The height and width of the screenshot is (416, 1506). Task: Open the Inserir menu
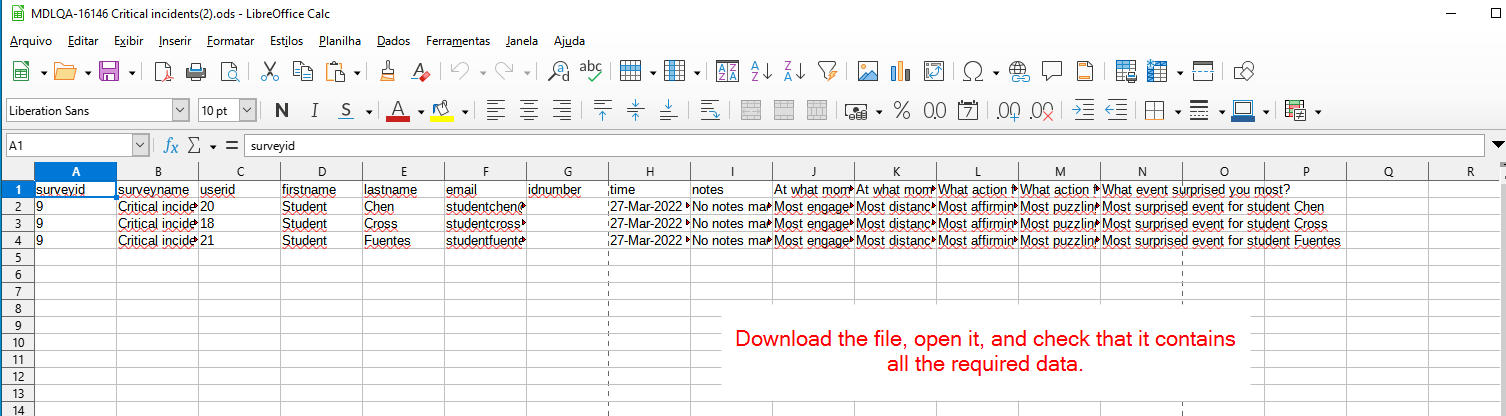click(x=175, y=41)
